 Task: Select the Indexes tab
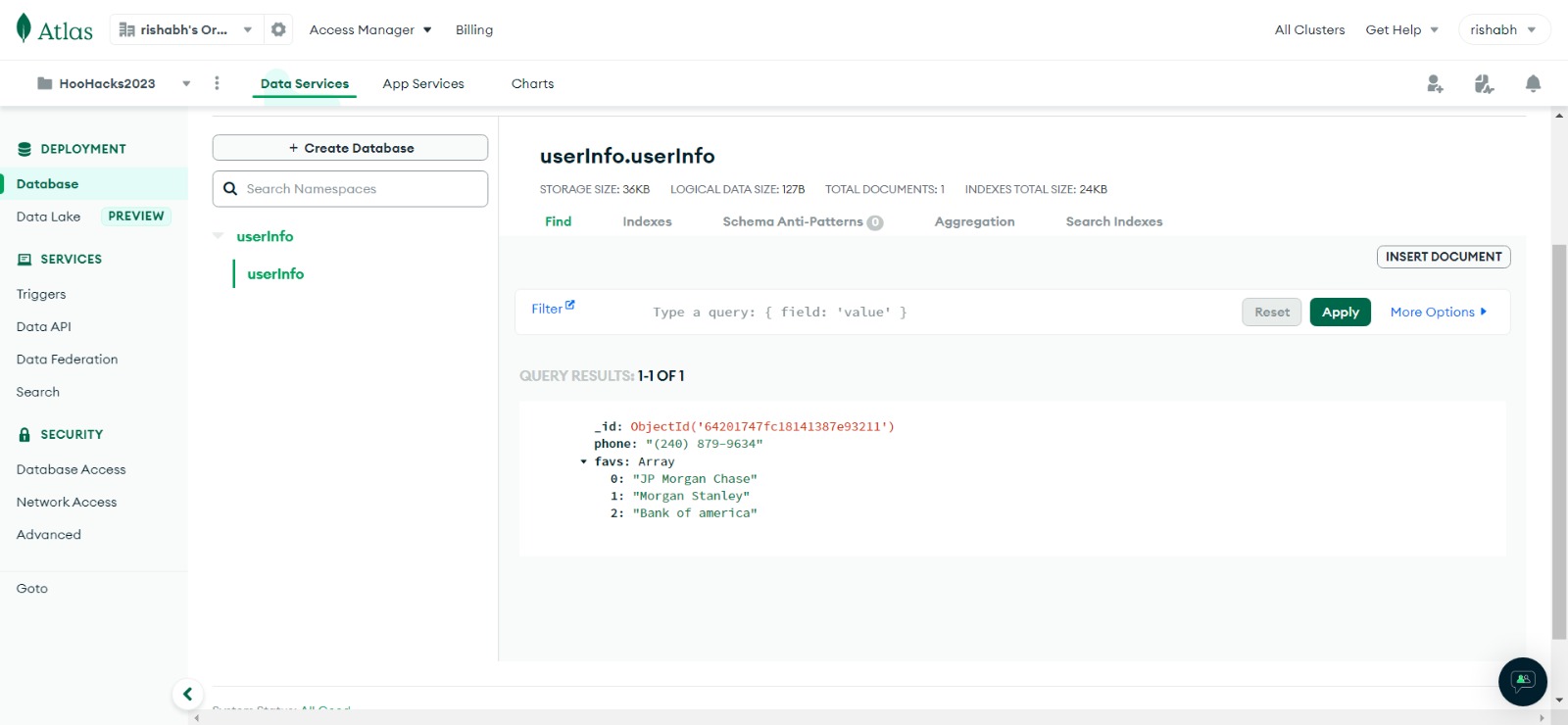[647, 221]
